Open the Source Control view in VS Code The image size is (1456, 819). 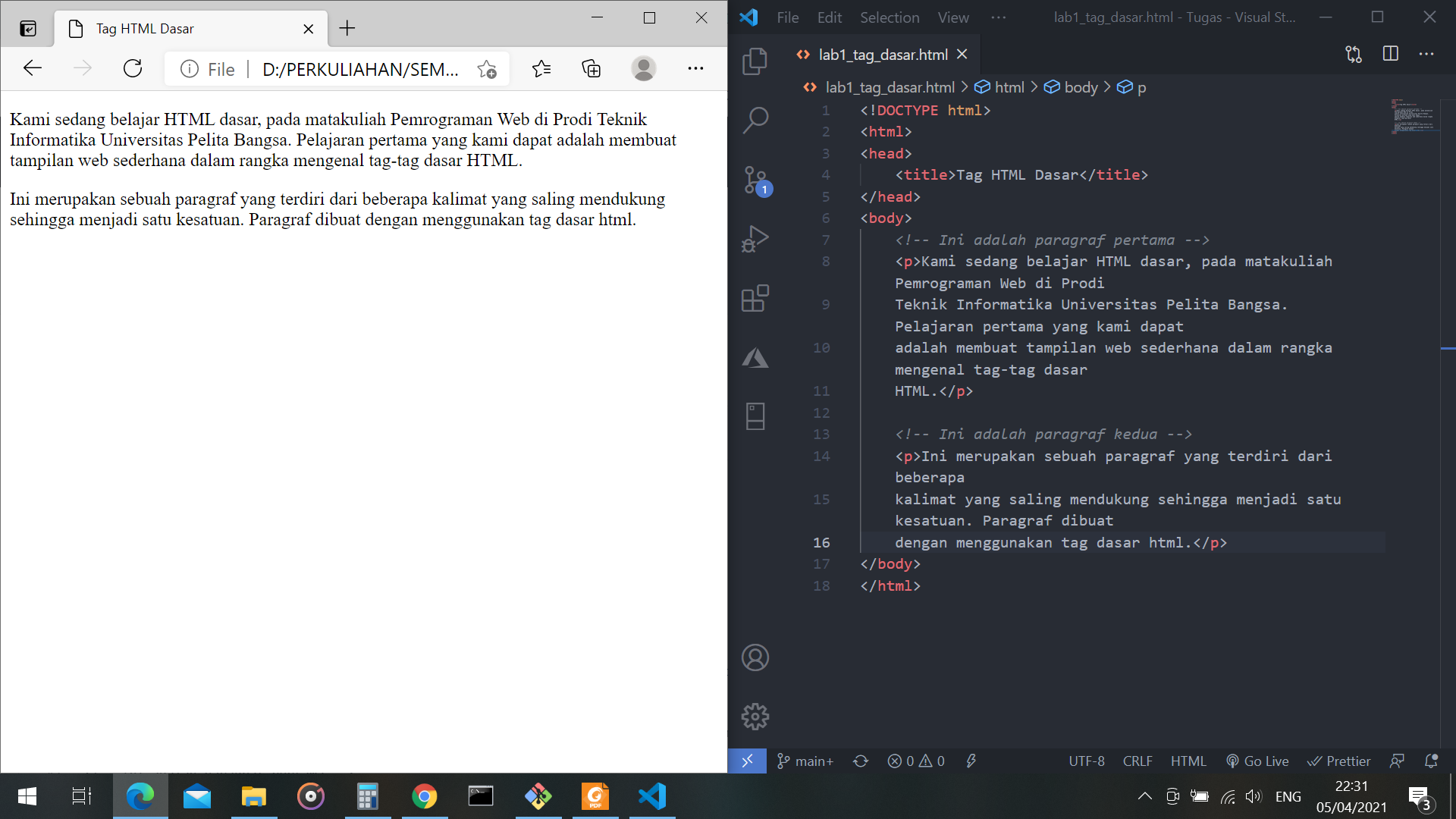pos(755,180)
